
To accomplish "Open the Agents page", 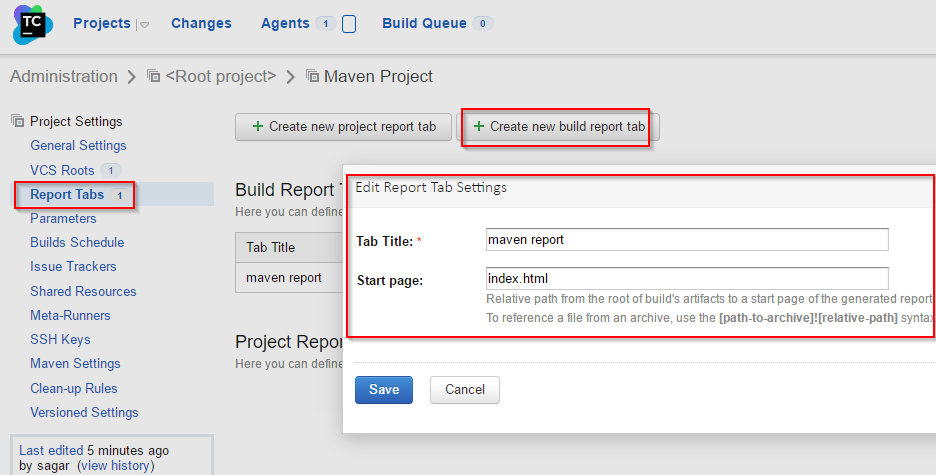I will click(285, 23).
